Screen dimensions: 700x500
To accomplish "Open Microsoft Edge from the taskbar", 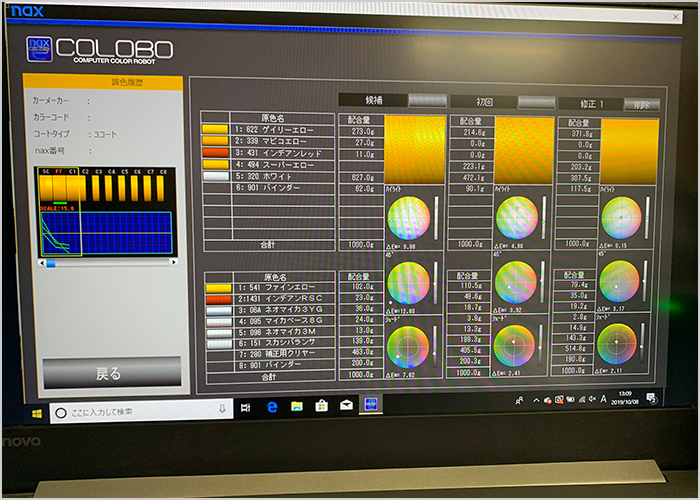I will pos(272,407).
